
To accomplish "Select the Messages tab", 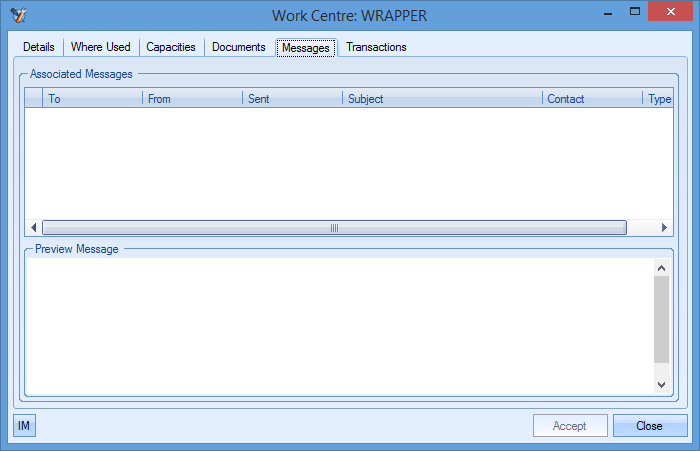I will [x=306, y=47].
